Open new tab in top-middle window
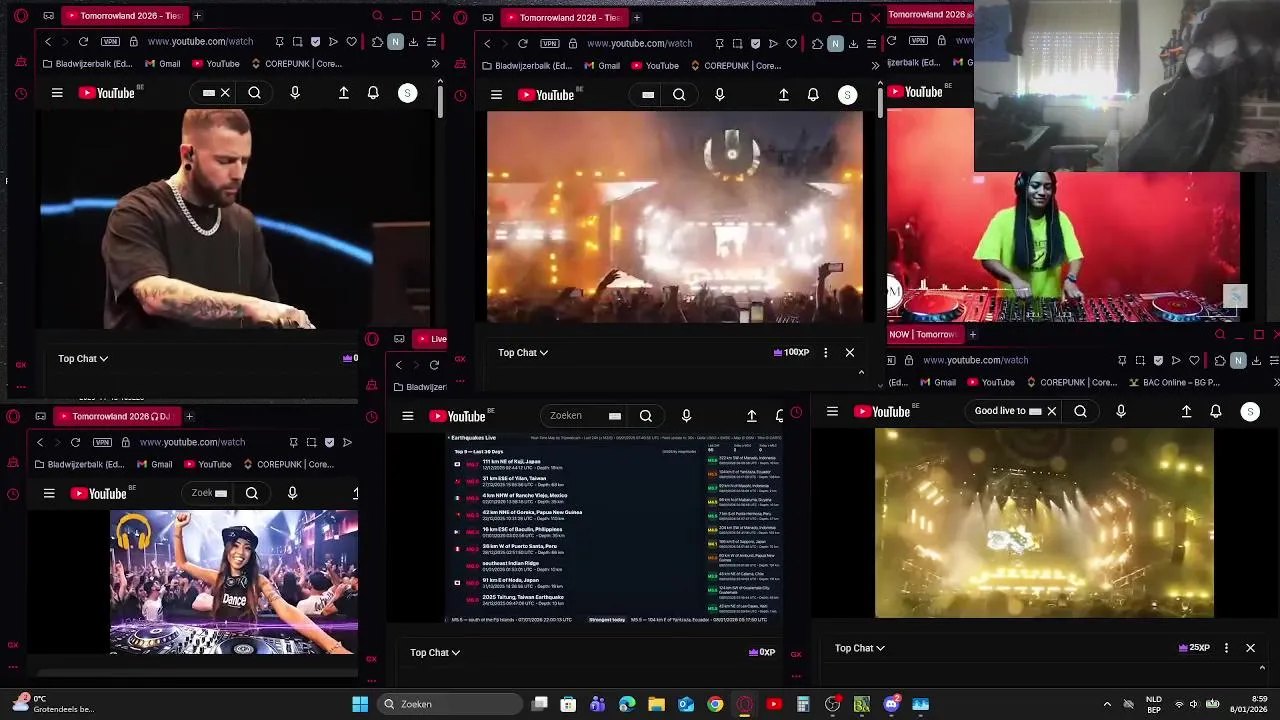 pyautogui.click(x=637, y=17)
